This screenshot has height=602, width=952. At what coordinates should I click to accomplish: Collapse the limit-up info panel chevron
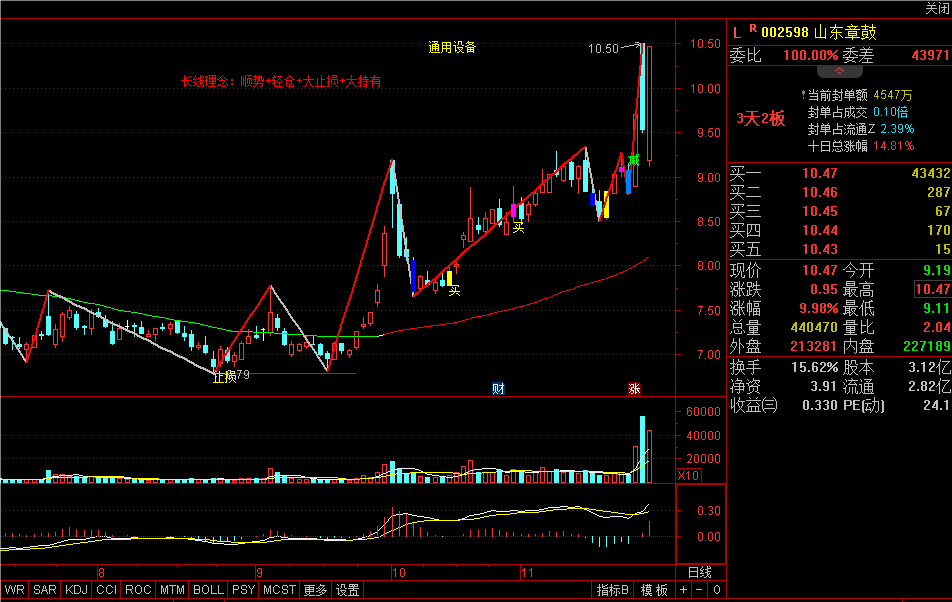839,71
